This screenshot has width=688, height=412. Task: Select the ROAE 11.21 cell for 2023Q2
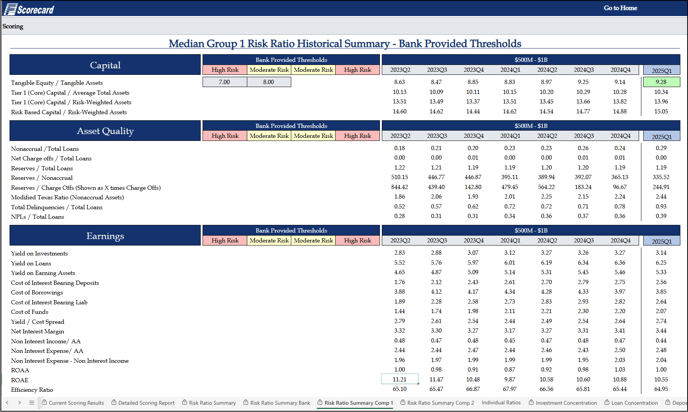(399, 380)
